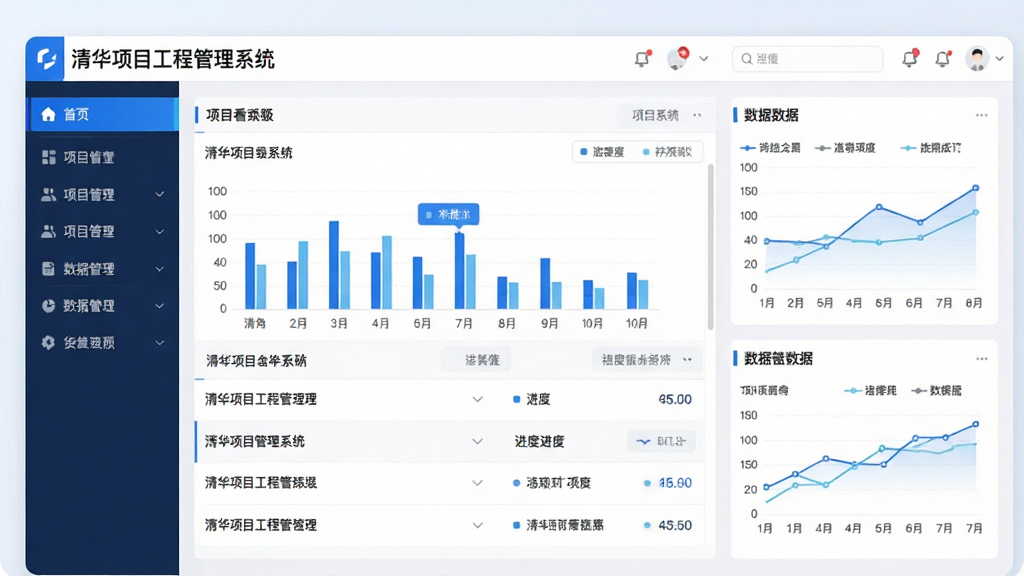Expand the chevron of the document icon sidebar row

pyautogui.click(x=159, y=269)
